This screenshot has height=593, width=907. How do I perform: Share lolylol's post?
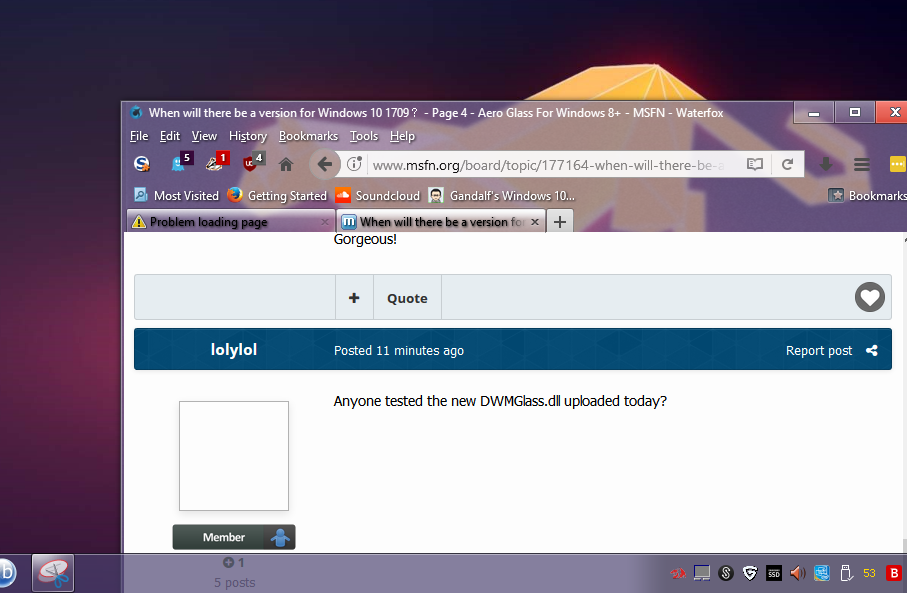click(x=872, y=350)
